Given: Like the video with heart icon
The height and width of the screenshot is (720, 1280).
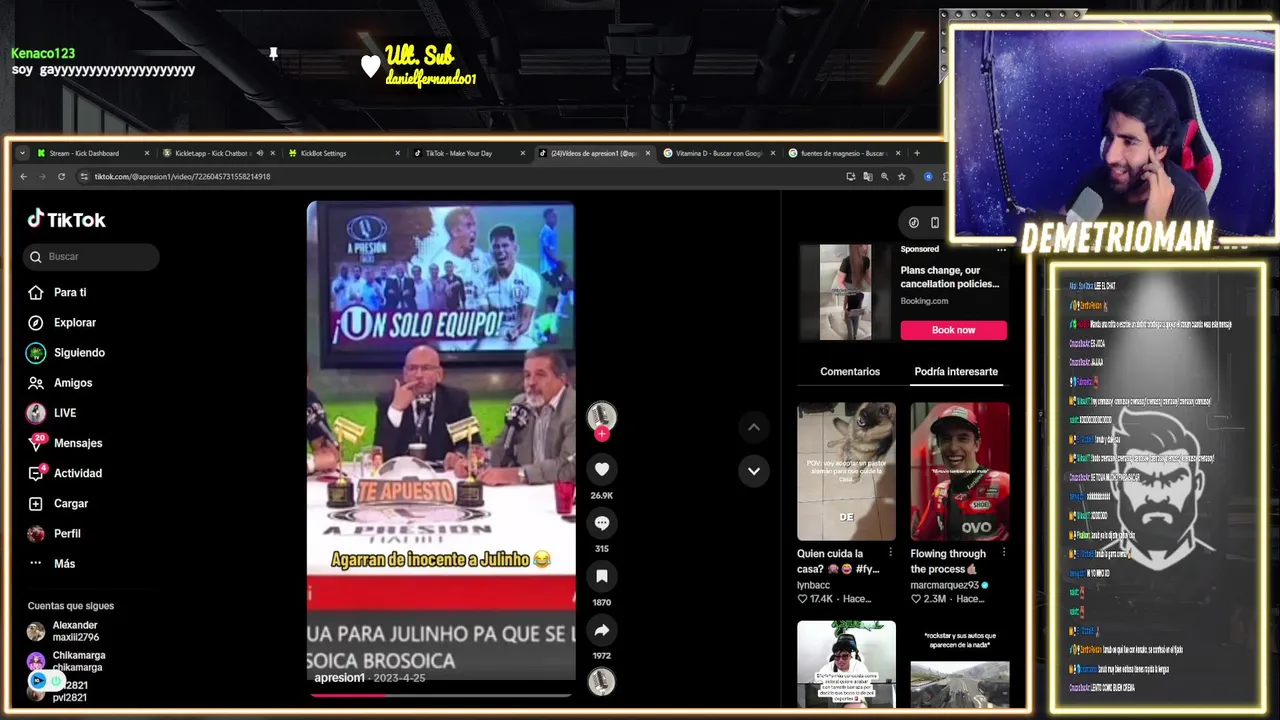Looking at the screenshot, I should (602, 469).
